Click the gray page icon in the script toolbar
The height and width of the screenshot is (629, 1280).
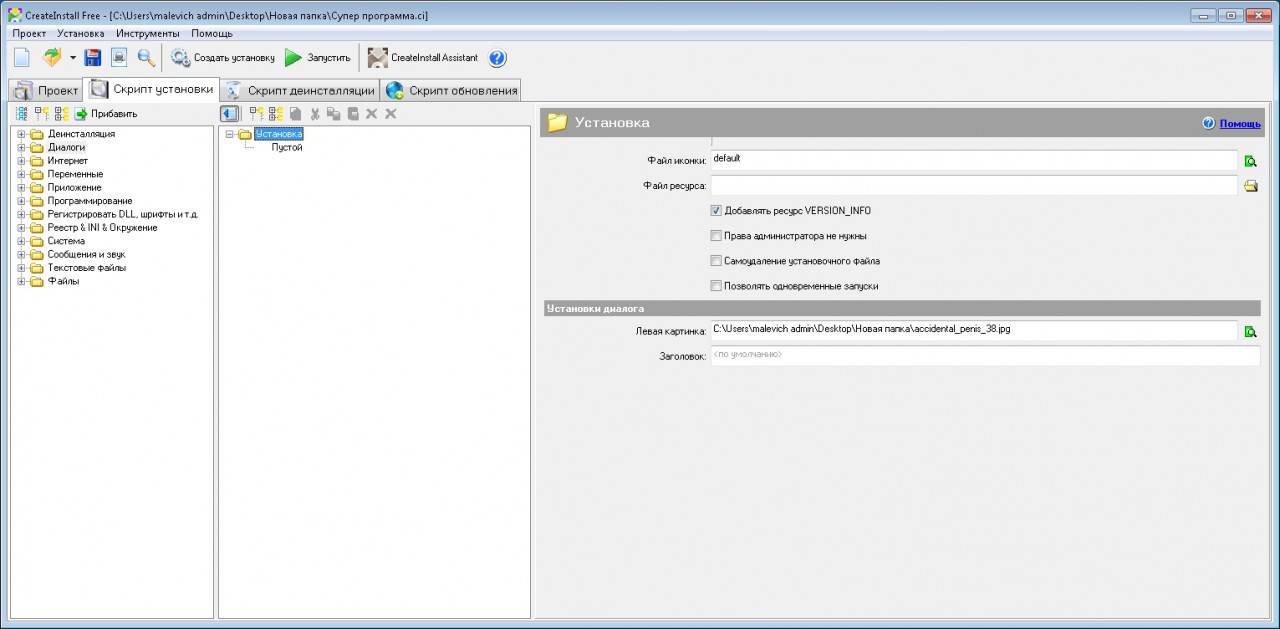click(x=296, y=114)
